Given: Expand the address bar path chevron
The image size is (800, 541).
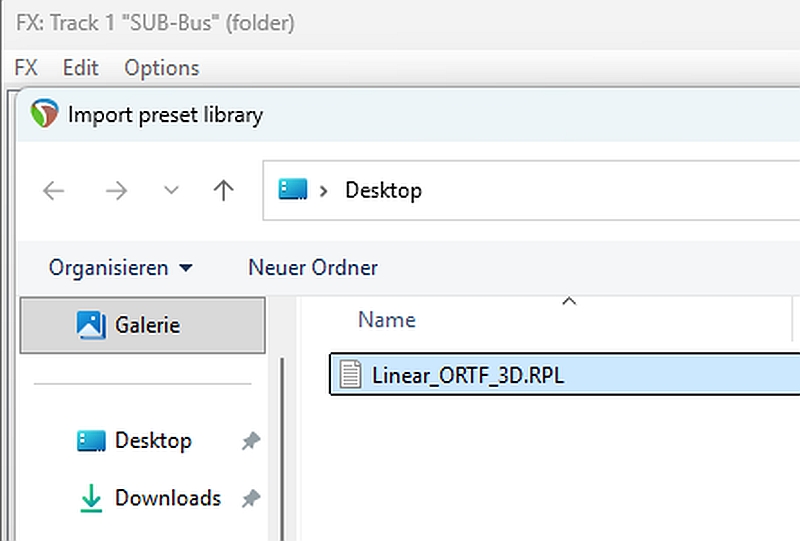Looking at the screenshot, I should (x=323, y=191).
